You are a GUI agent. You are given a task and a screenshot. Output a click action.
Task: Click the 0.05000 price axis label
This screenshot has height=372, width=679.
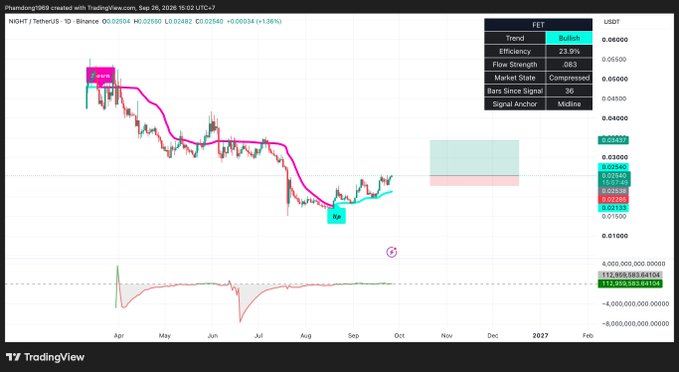(x=614, y=79)
